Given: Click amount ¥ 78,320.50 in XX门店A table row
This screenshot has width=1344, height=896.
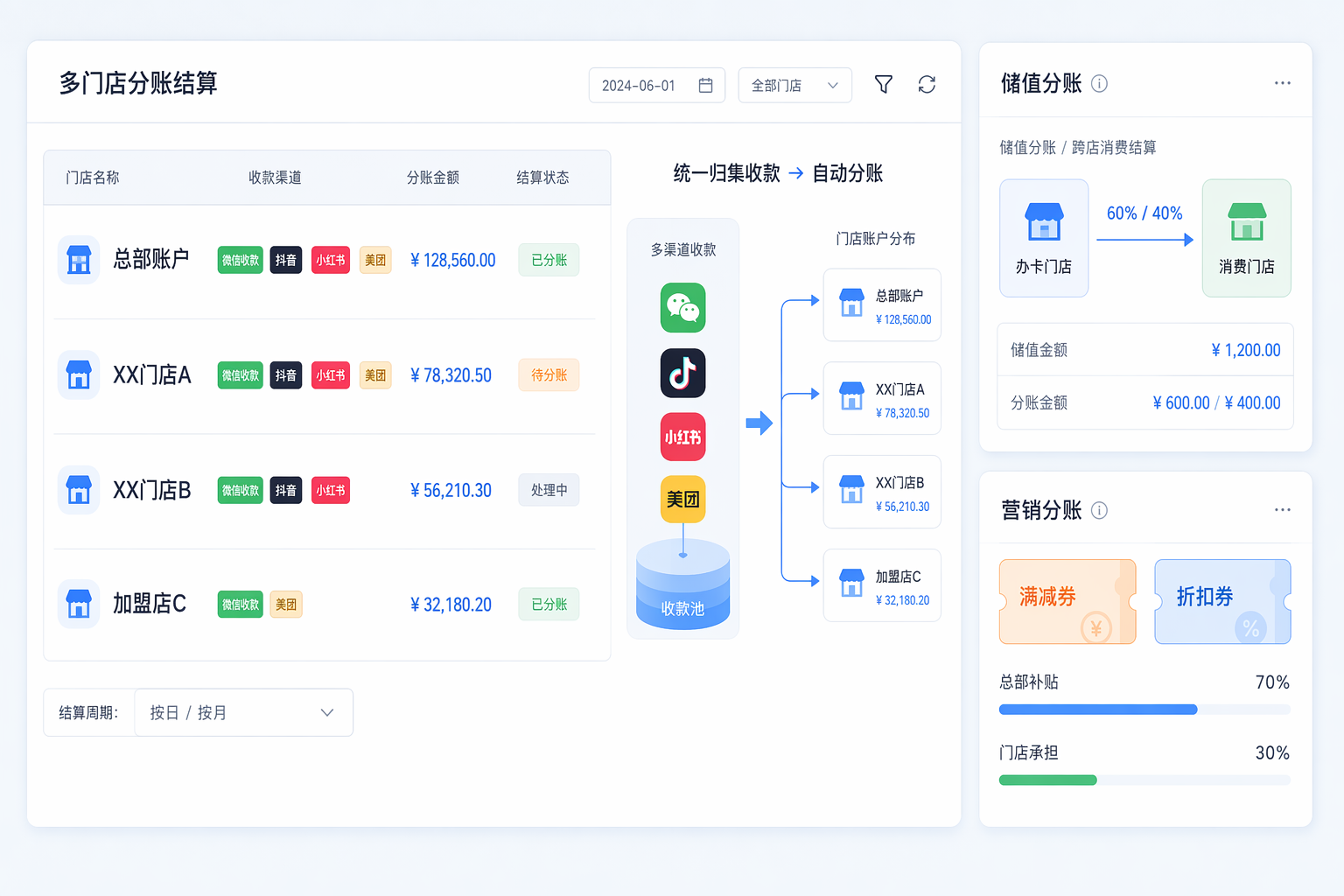Looking at the screenshot, I should 451,375.
